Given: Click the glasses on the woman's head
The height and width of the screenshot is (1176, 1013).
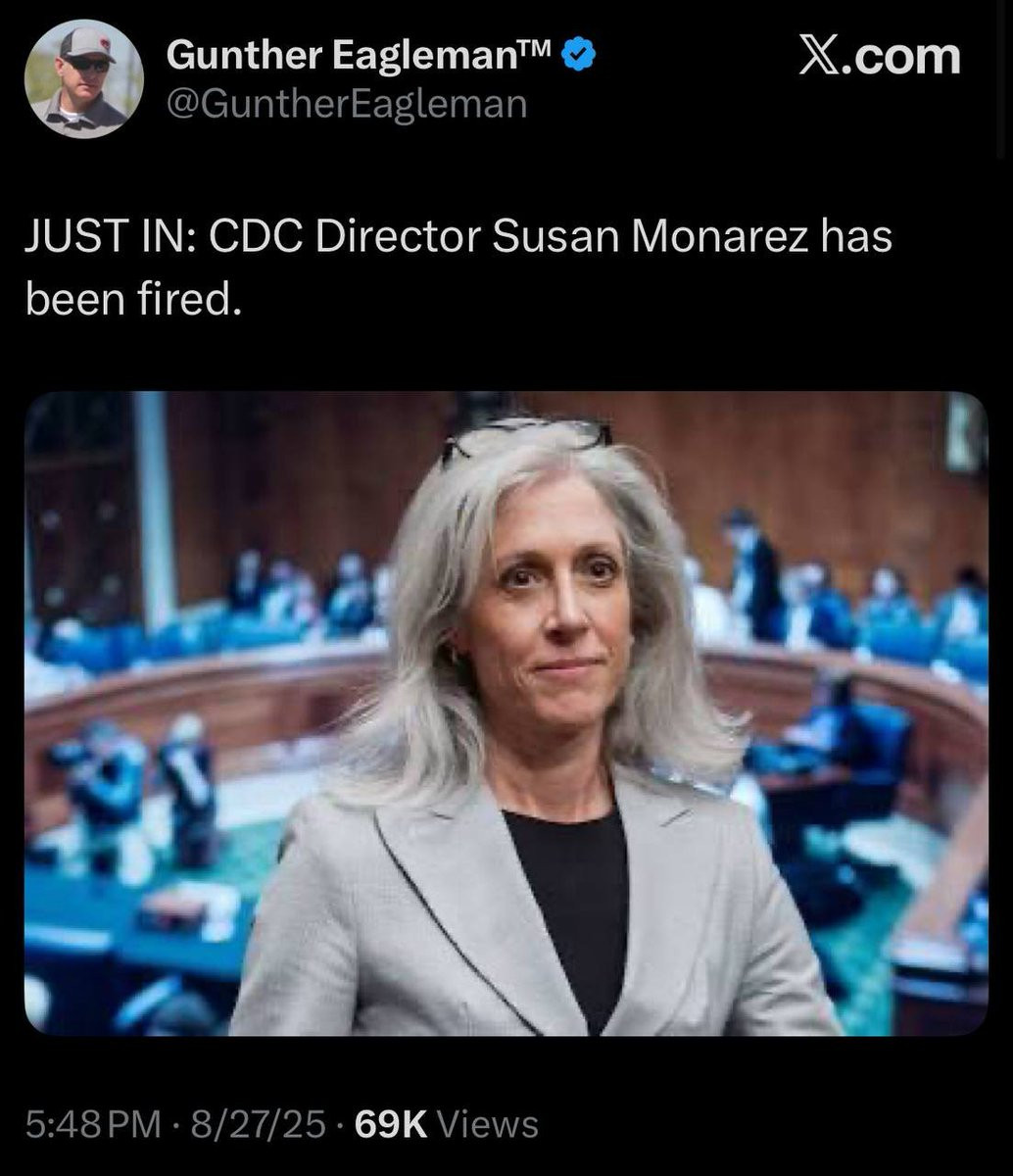Looking at the screenshot, I should tap(526, 433).
